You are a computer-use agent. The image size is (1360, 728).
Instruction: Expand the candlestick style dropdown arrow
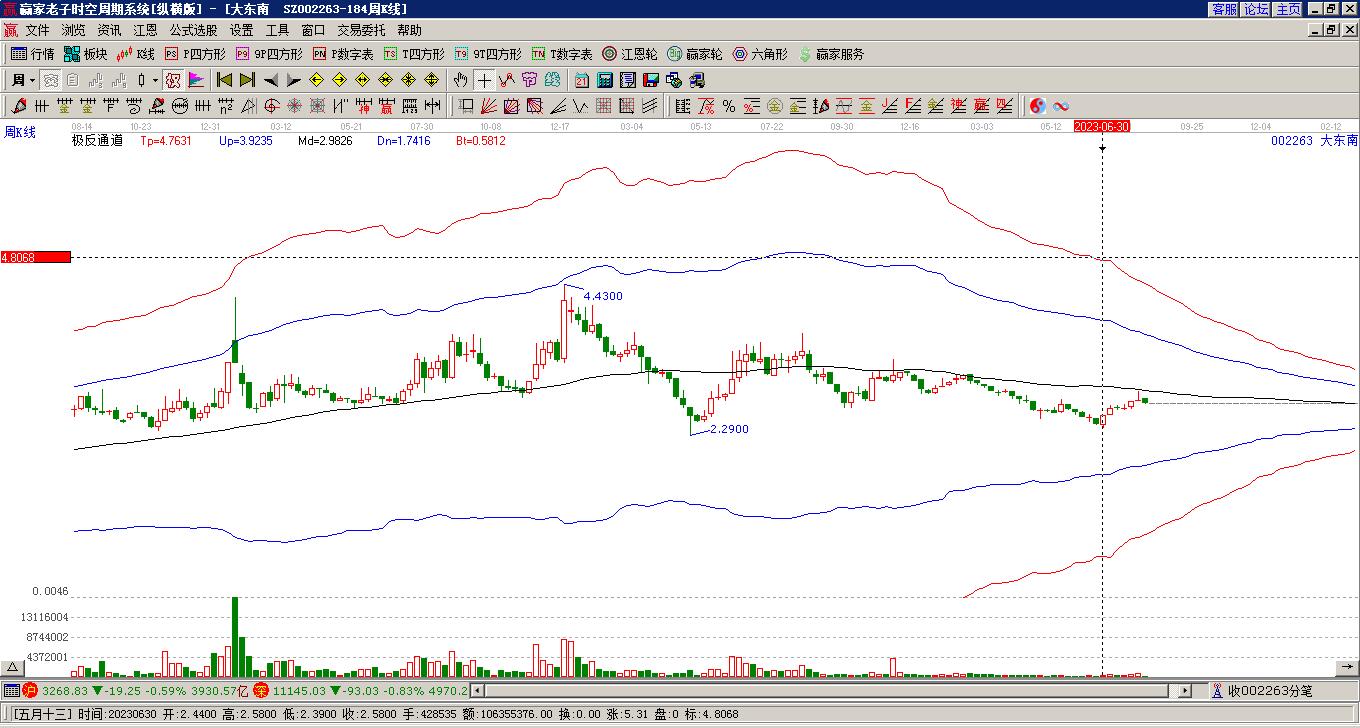[x=155, y=80]
